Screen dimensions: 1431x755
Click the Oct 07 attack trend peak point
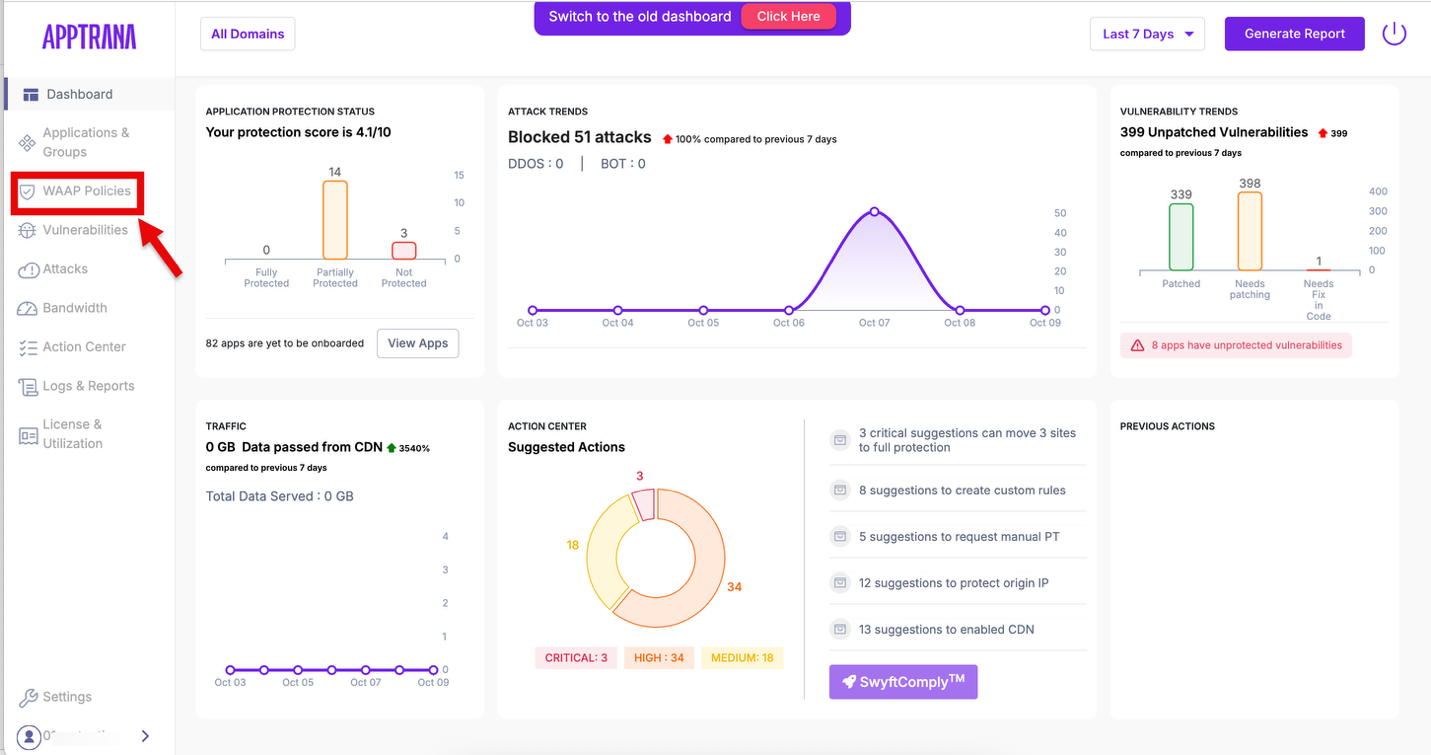click(x=874, y=212)
